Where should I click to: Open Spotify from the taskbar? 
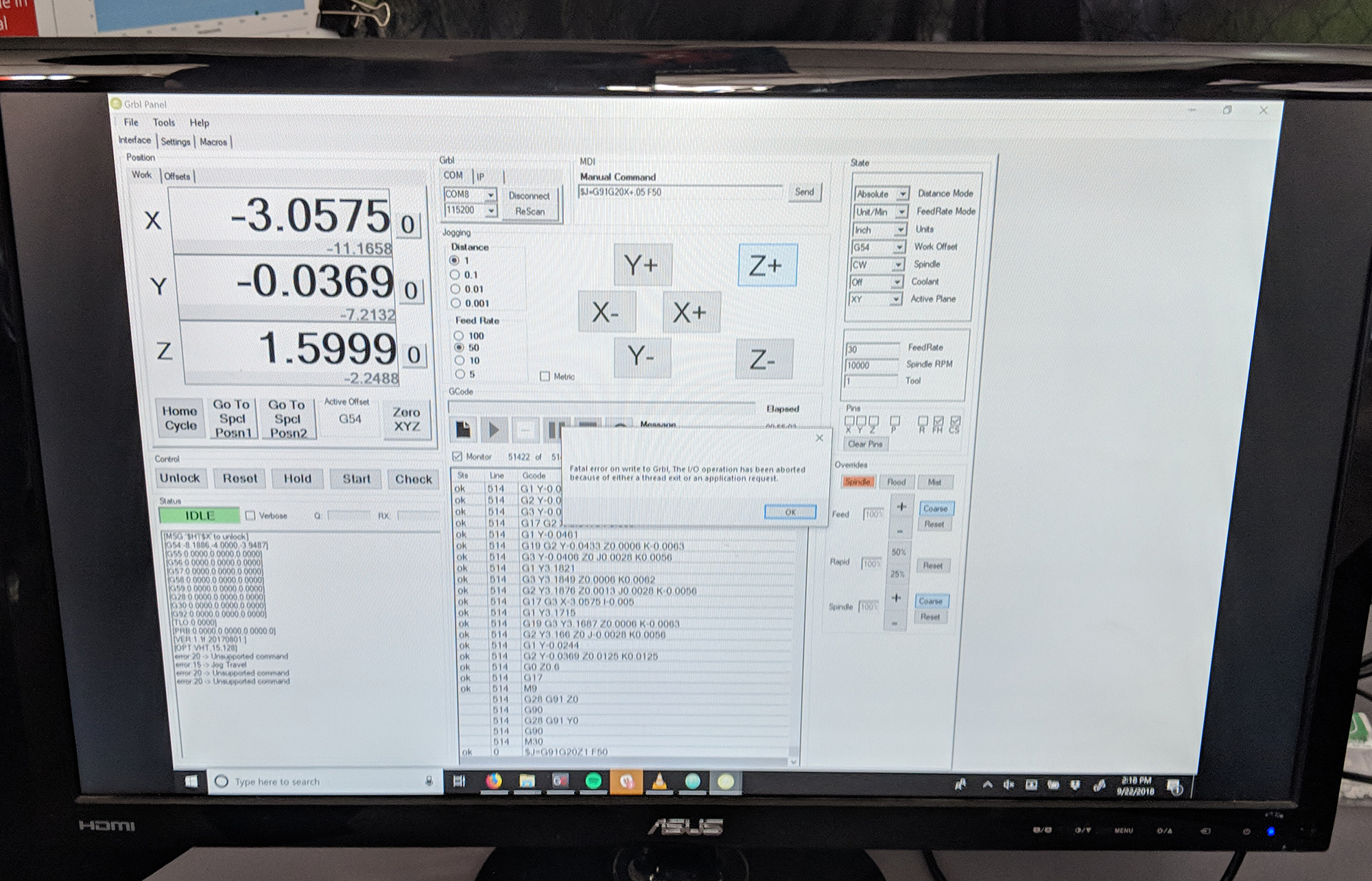coord(593,781)
